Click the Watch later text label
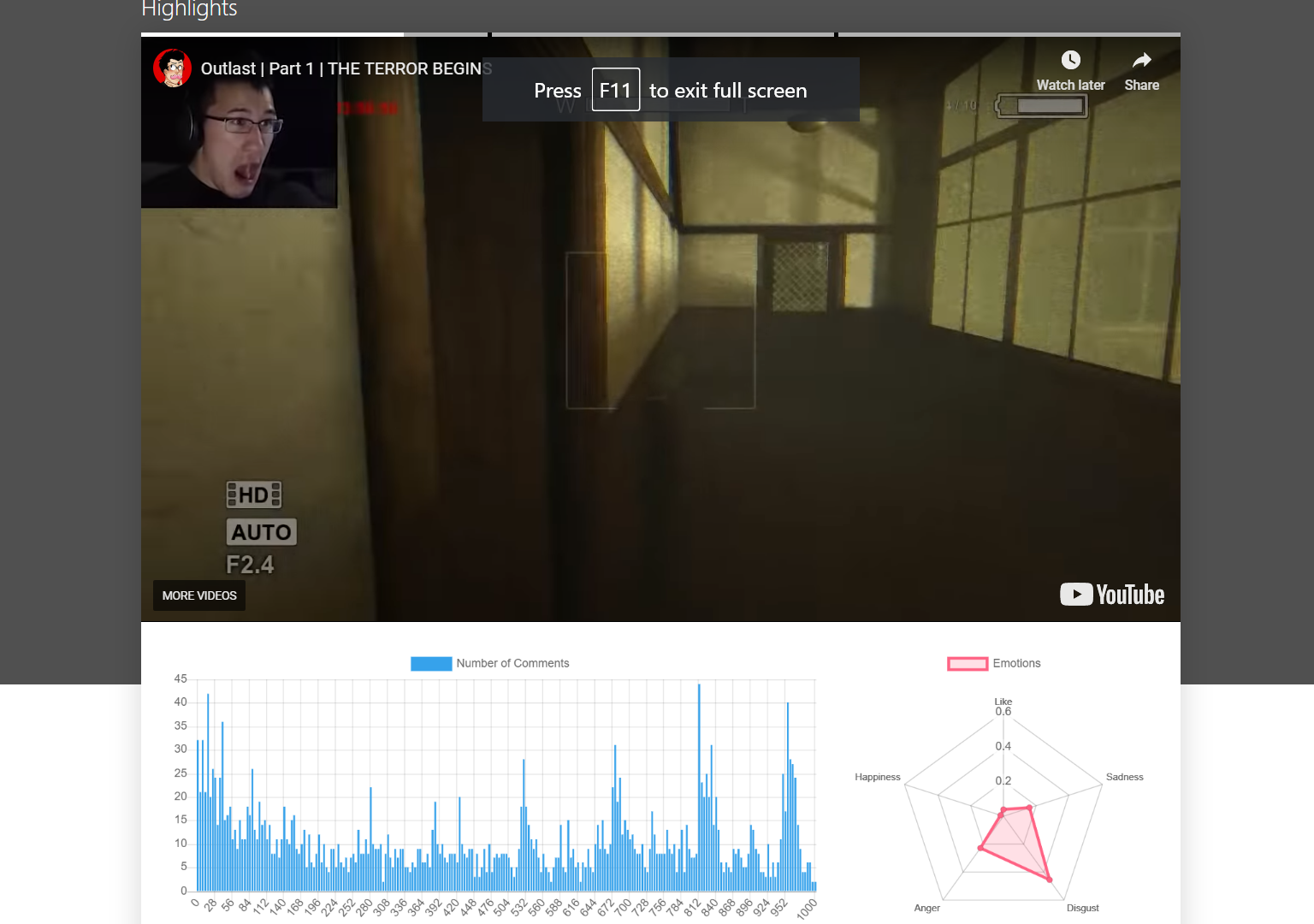Image resolution: width=1314 pixels, height=924 pixels. 1070,86
